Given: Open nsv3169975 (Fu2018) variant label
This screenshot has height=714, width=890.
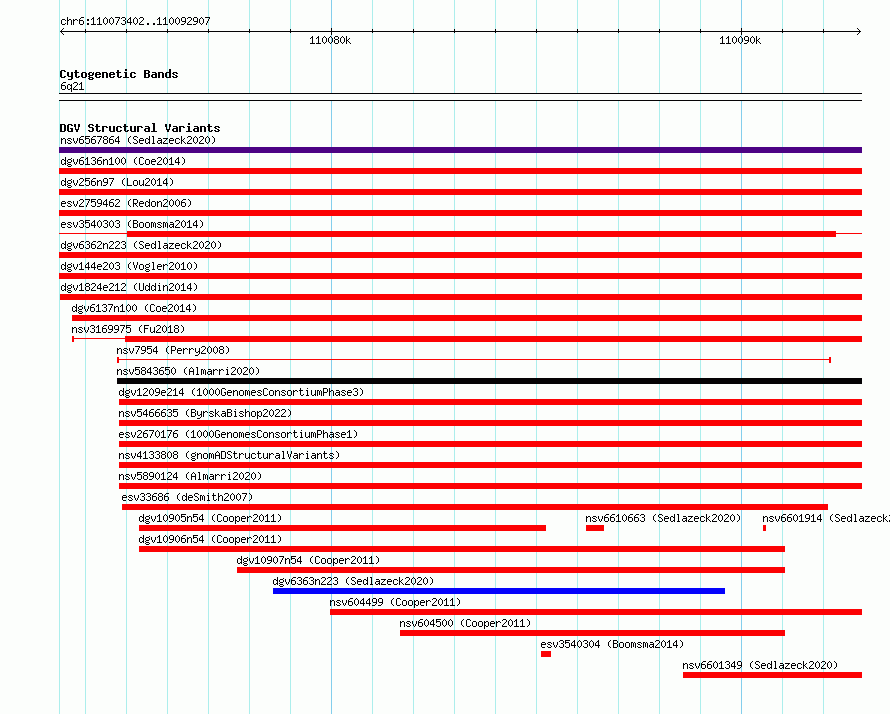Looking at the screenshot, I should click(128, 329).
